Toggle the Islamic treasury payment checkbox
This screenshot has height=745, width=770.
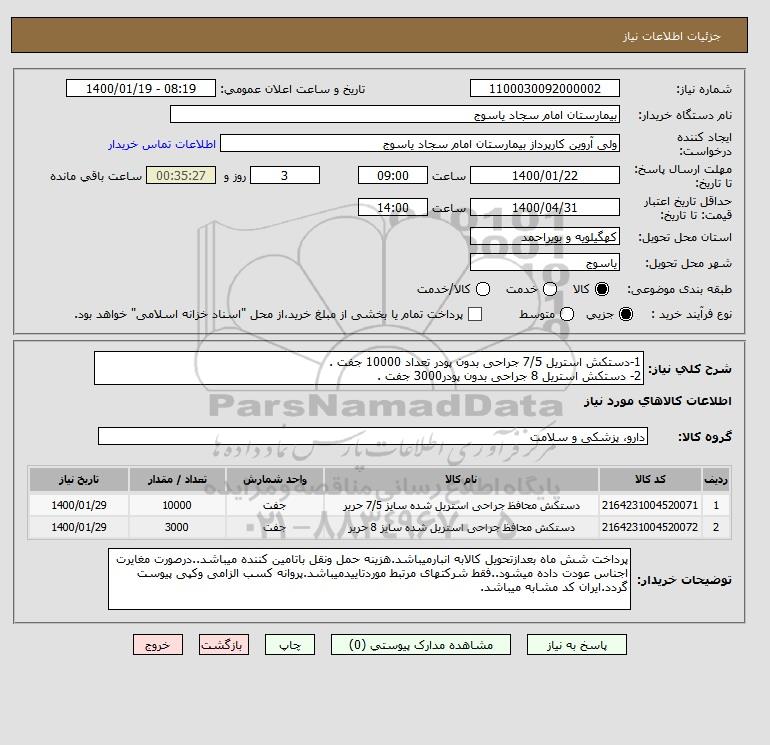[475, 314]
